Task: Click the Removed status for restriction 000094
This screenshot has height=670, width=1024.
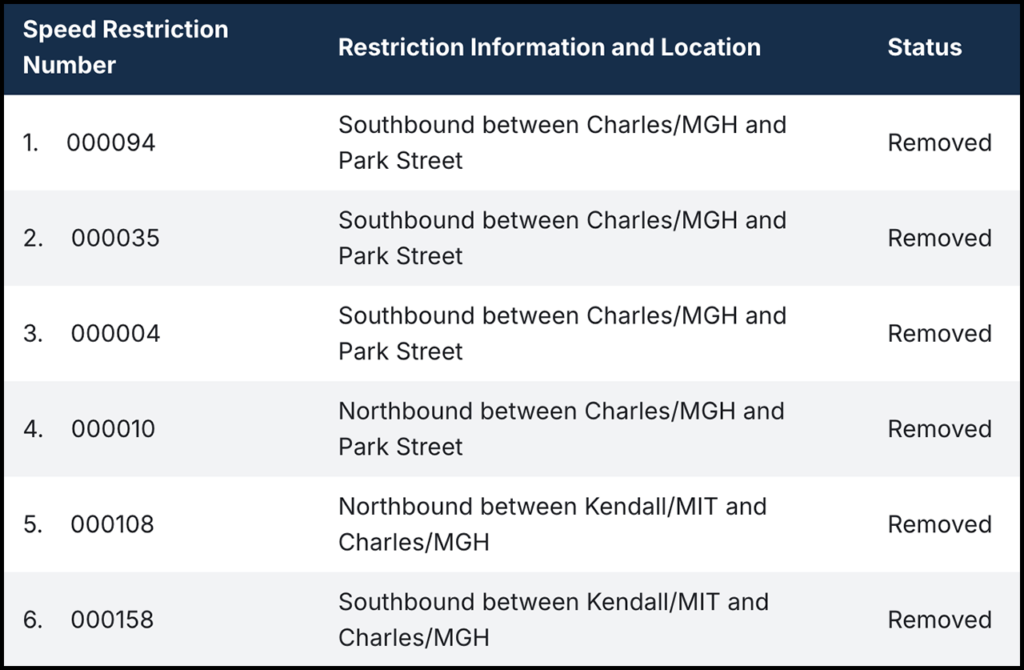Action: click(939, 143)
